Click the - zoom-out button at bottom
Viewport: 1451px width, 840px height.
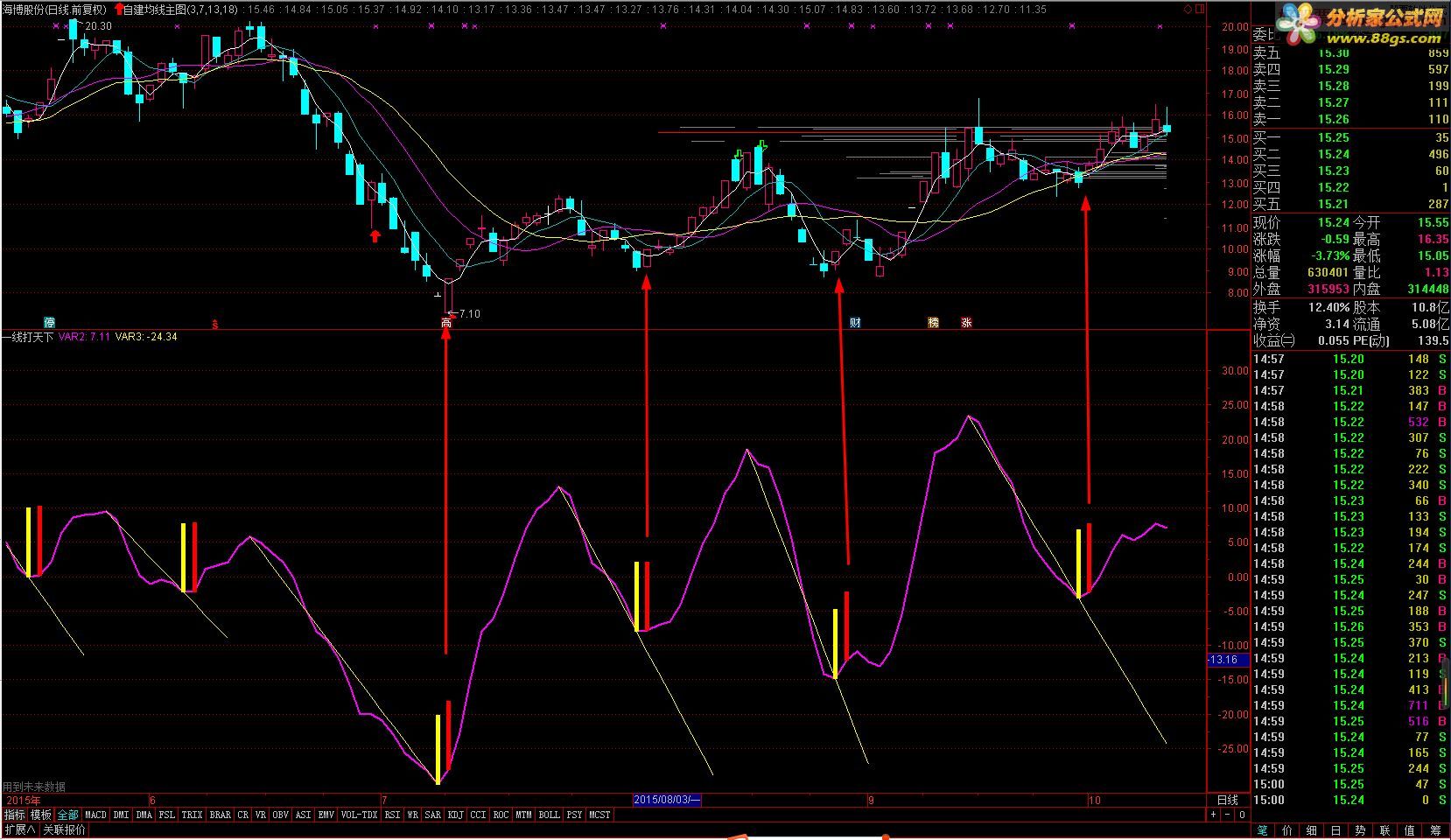click(x=1227, y=815)
